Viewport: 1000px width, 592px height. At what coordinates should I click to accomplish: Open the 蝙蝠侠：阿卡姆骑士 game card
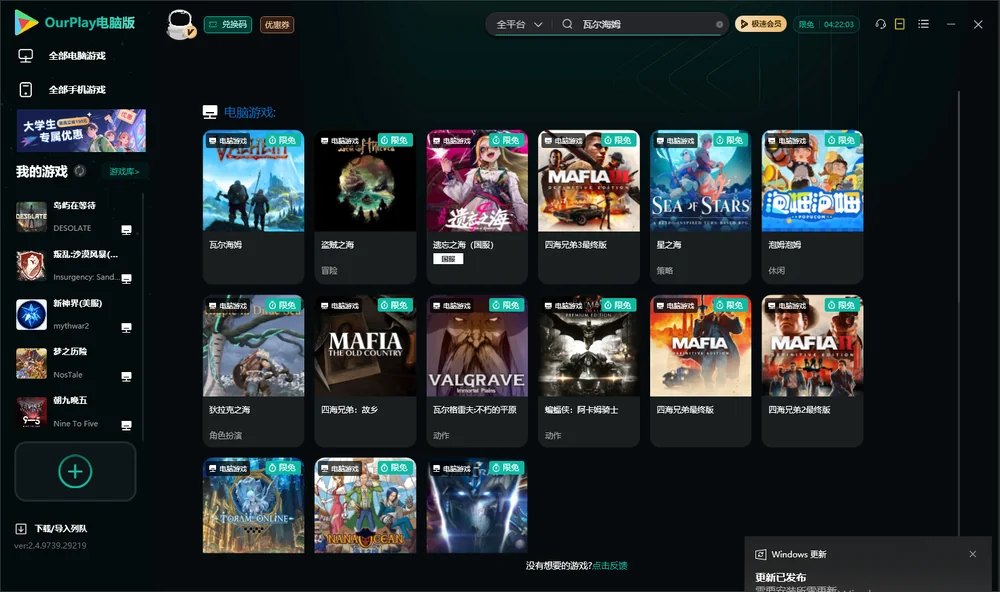click(589, 371)
